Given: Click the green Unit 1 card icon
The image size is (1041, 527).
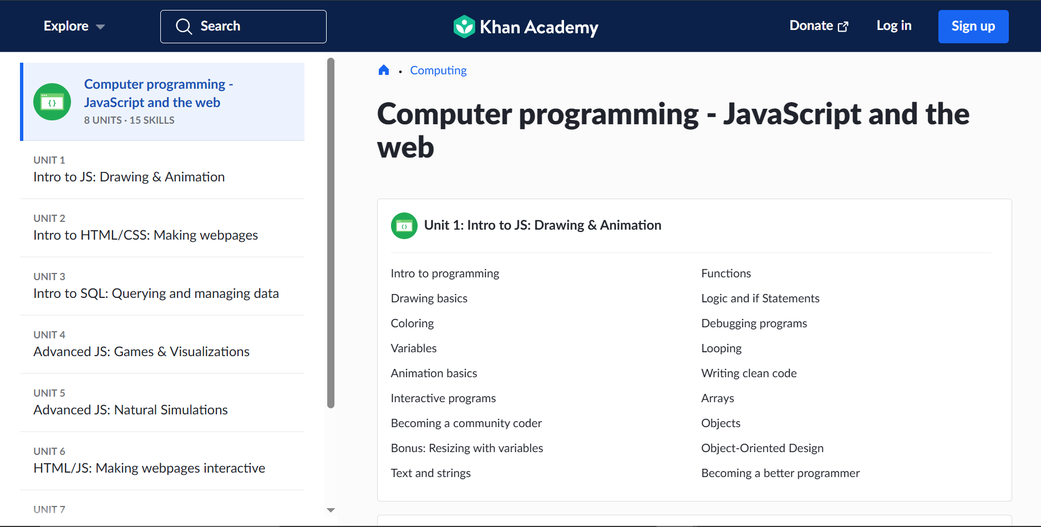Looking at the screenshot, I should [404, 226].
